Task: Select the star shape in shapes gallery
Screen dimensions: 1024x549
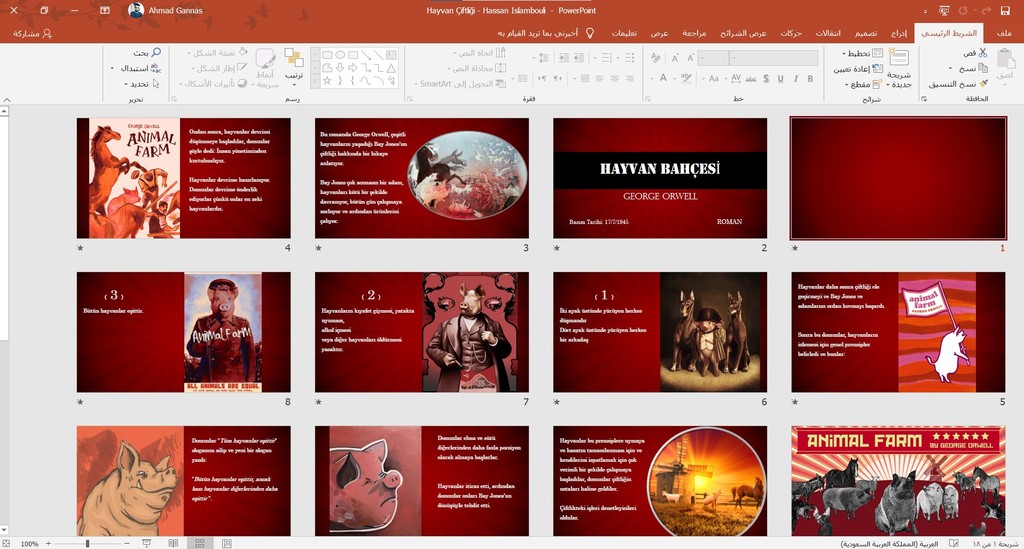Action: (327, 80)
